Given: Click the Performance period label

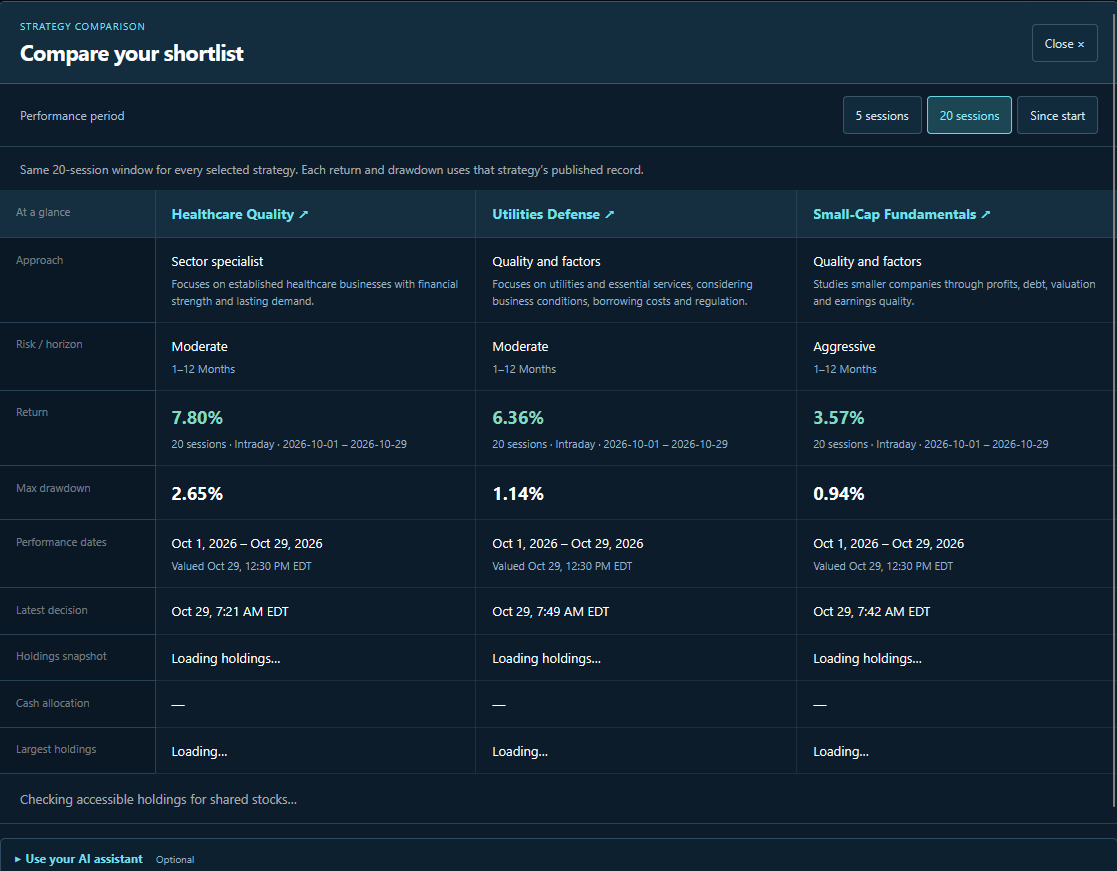Looking at the screenshot, I should [72, 115].
